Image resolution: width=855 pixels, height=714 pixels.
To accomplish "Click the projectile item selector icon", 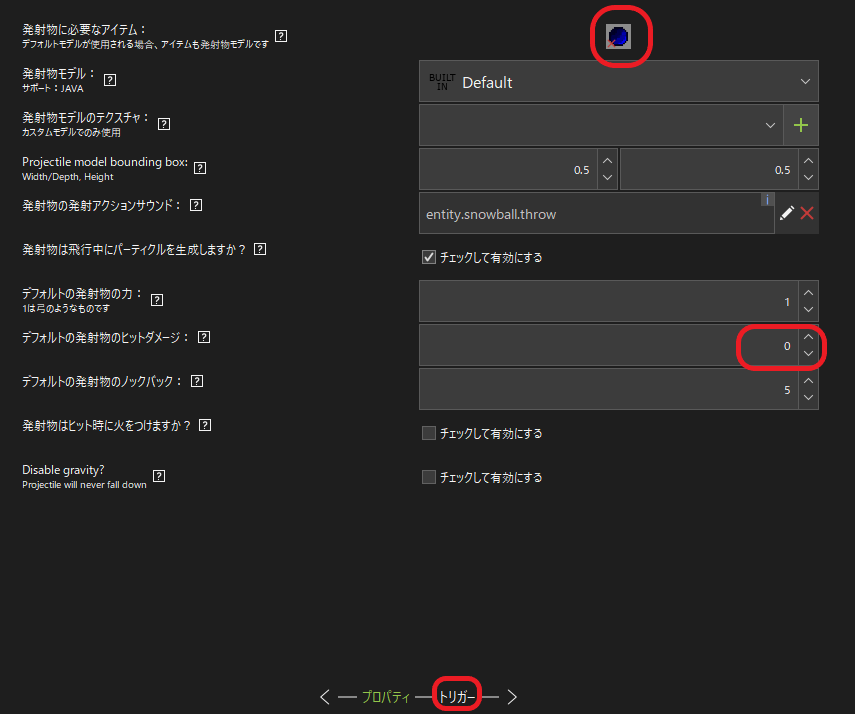I will coord(619,37).
